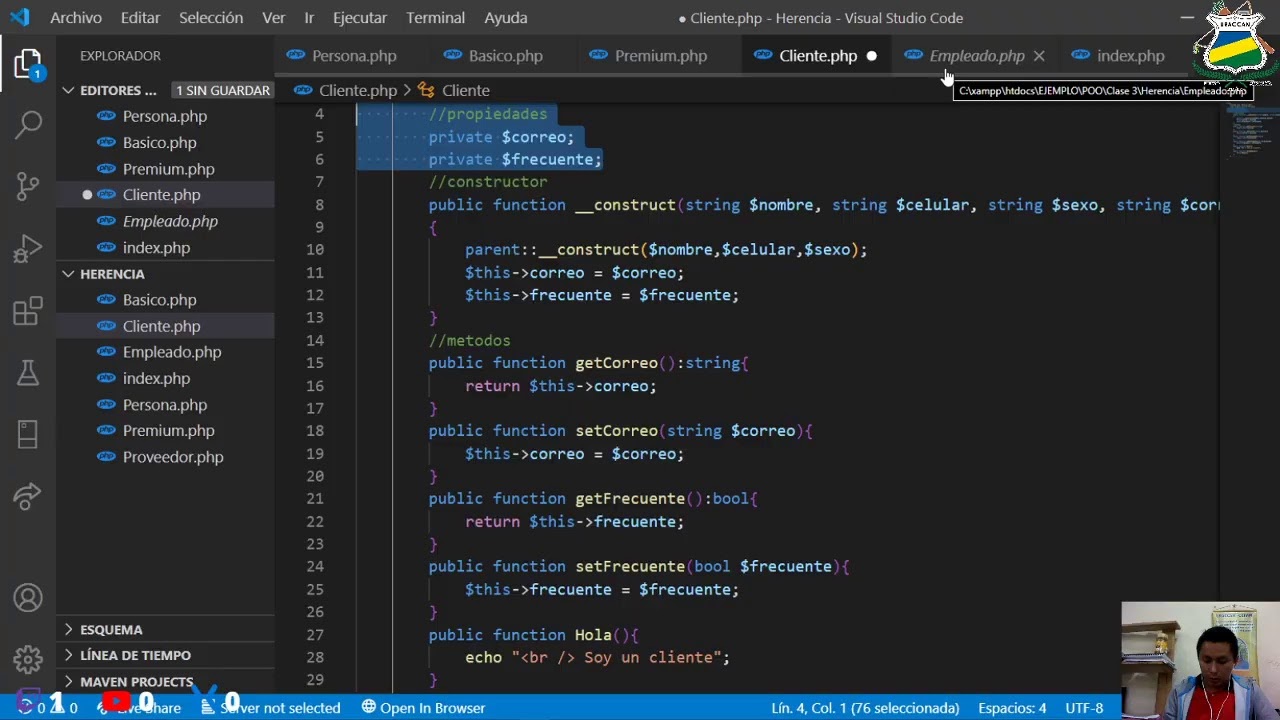Open the Testing flask icon

click(x=28, y=373)
